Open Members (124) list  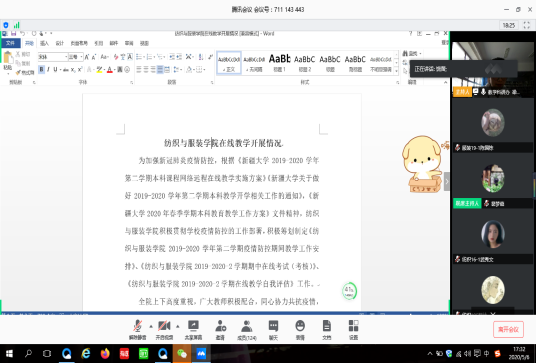click(x=246, y=330)
